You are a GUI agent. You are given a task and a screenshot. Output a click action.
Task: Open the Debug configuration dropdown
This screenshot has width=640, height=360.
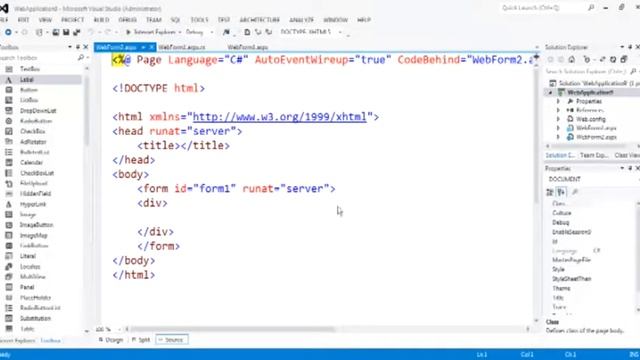pos(200,32)
